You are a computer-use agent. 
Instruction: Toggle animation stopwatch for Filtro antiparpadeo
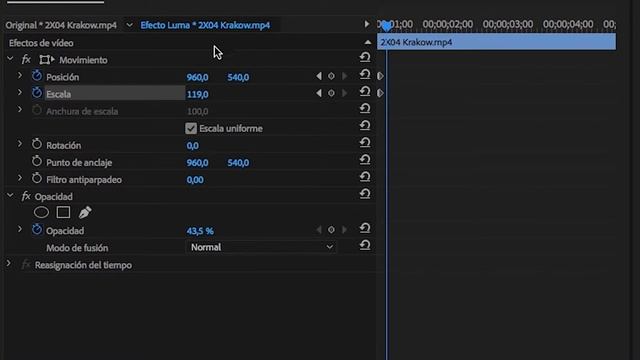point(37,178)
